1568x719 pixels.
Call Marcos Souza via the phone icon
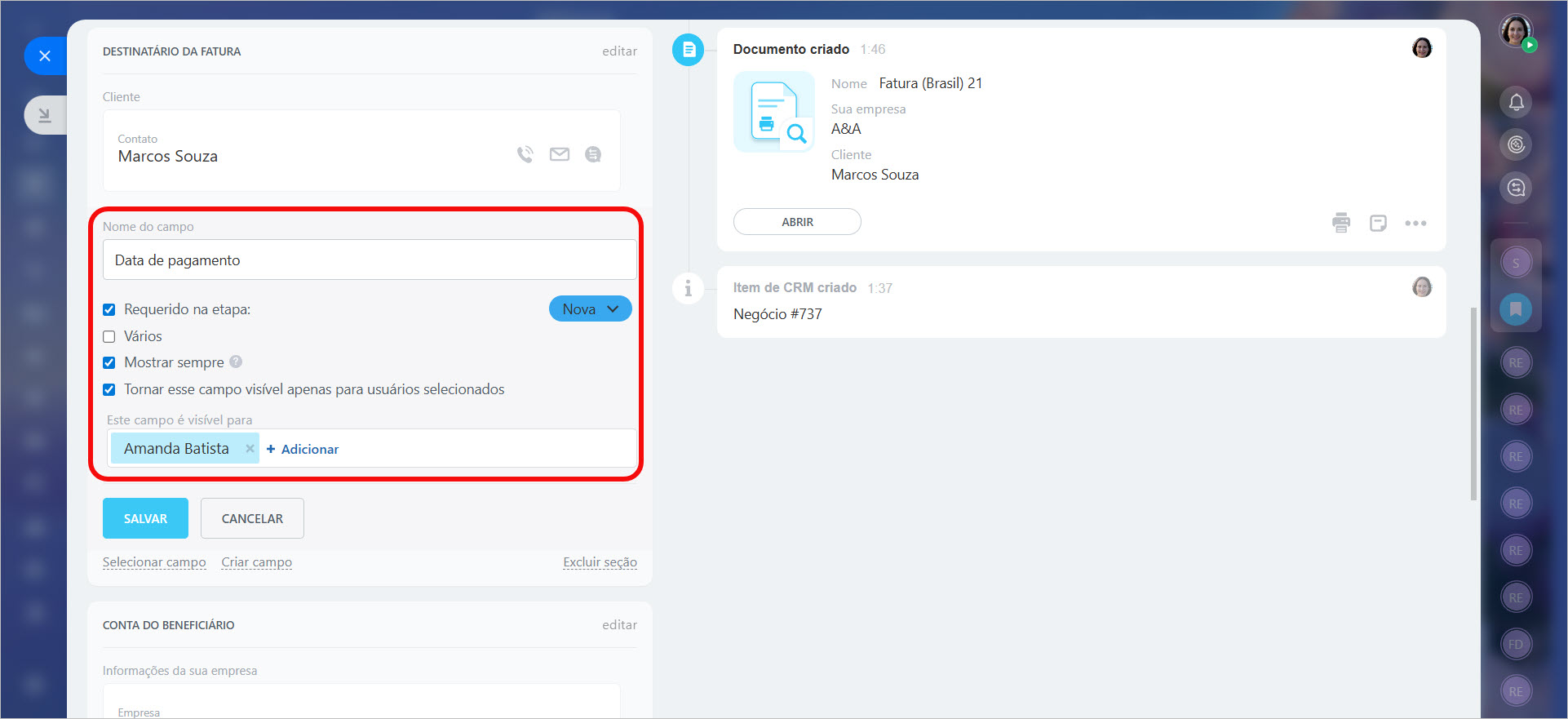(525, 154)
